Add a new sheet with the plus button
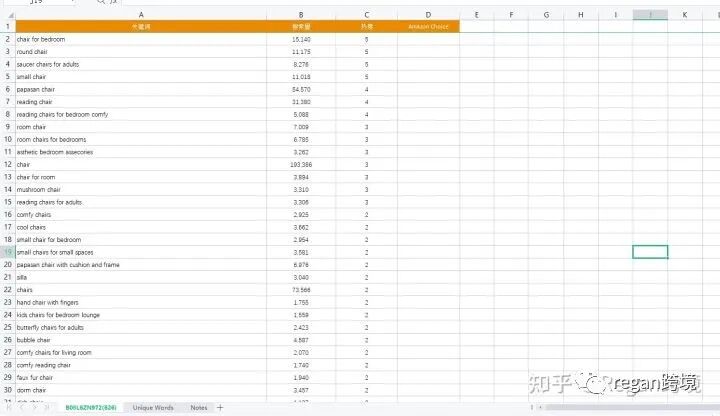This screenshot has height=416, width=720. (x=220, y=407)
